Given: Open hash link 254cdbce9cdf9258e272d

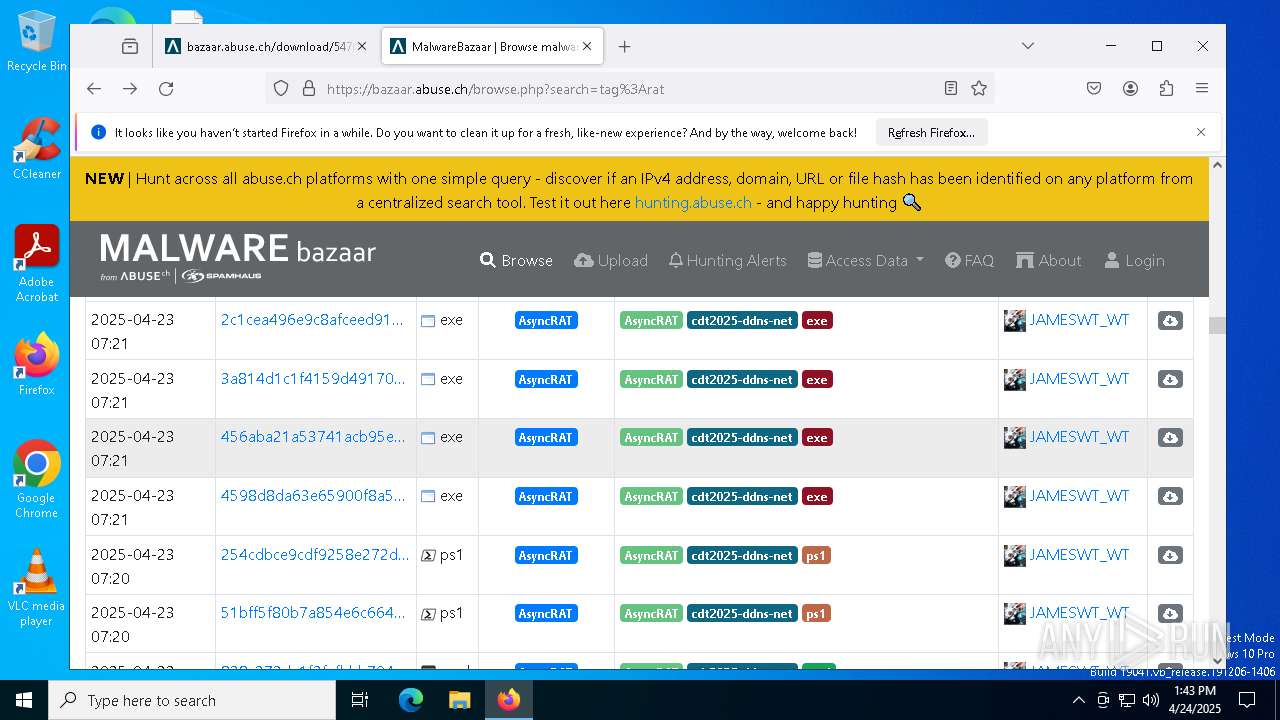Looking at the screenshot, I should tap(315, 555).
